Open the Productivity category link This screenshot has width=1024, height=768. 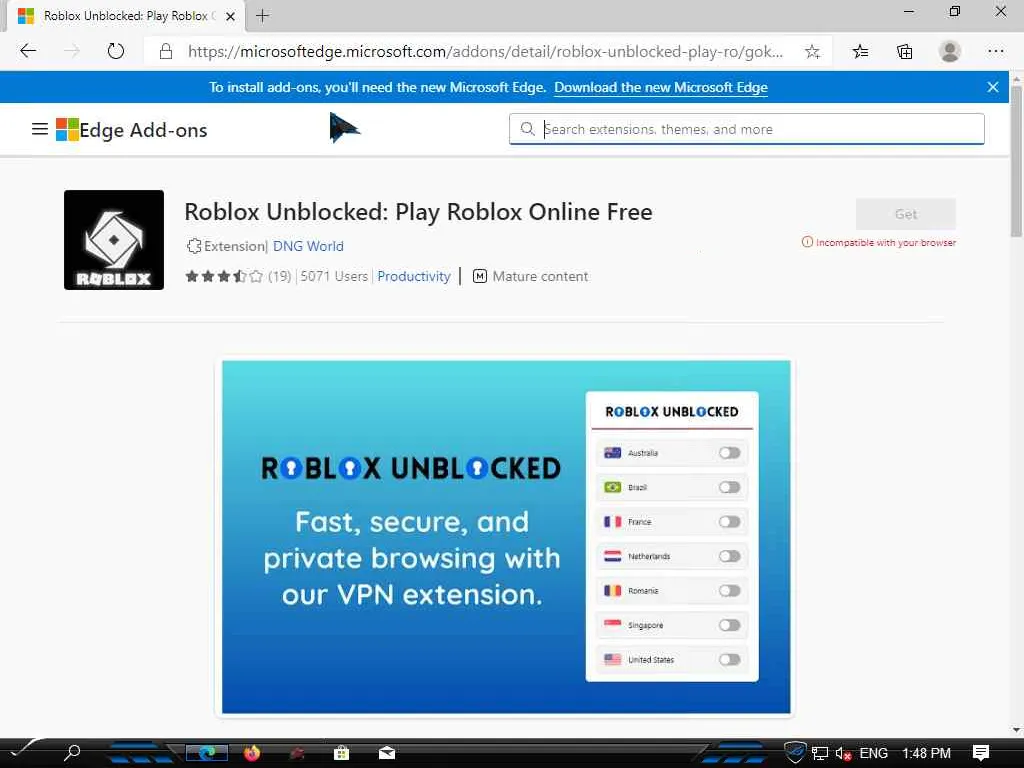(x=414, y=276)
